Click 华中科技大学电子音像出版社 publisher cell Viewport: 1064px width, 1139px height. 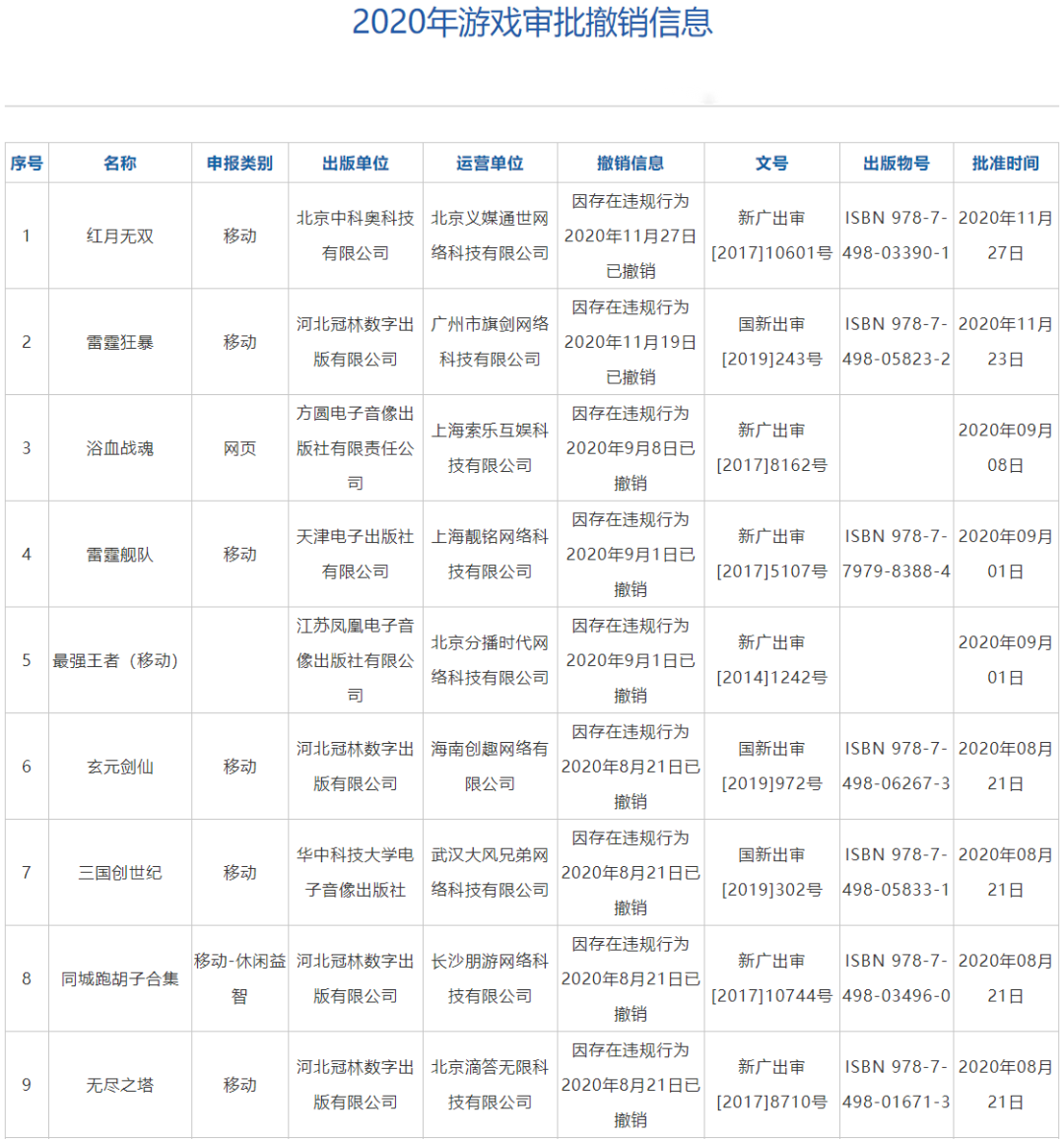coord(357,872)
